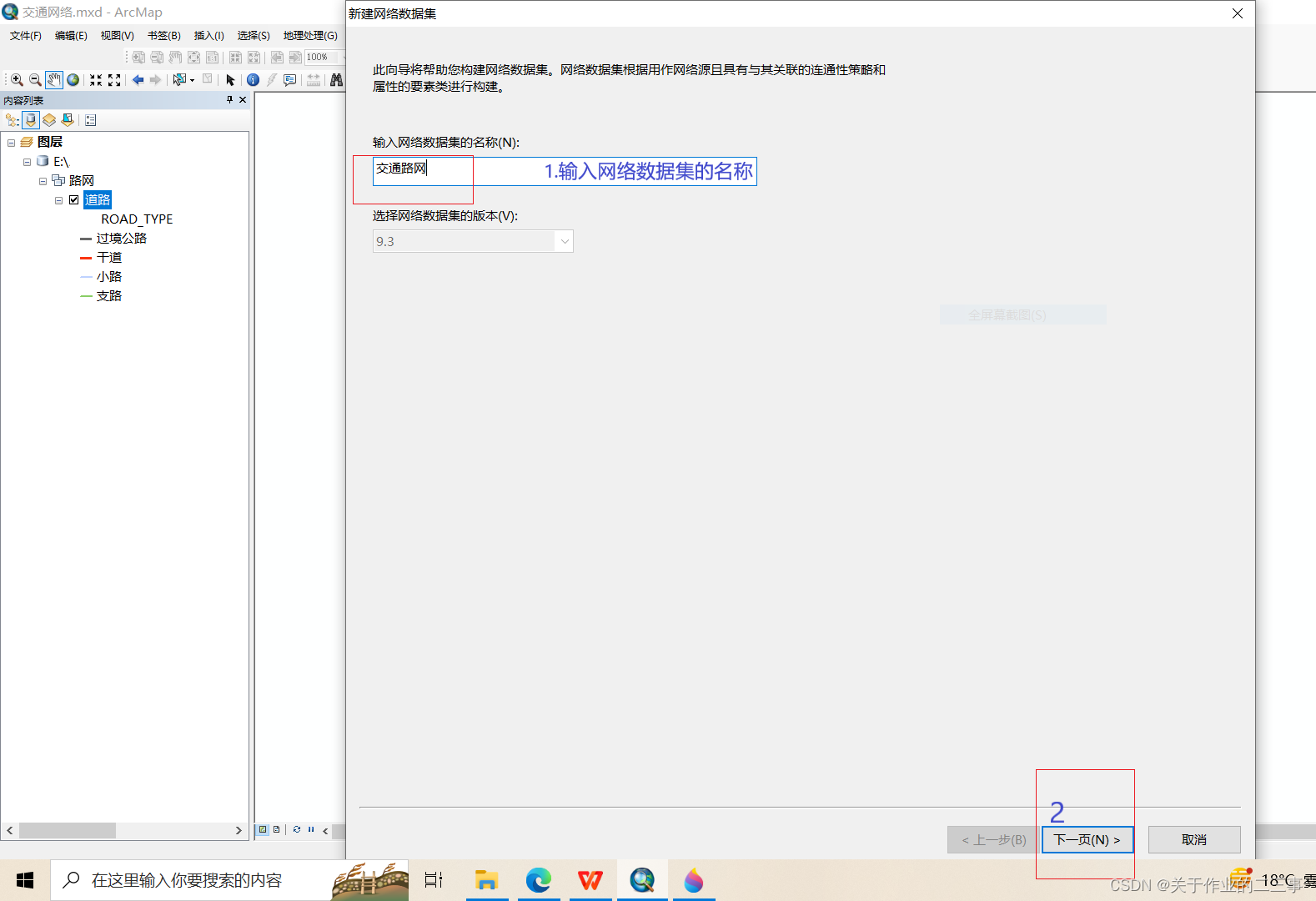The width and height of the screenshot is (1316, 901).
Task: Open the 地理处理(G) menu
Action: [310, 36]
